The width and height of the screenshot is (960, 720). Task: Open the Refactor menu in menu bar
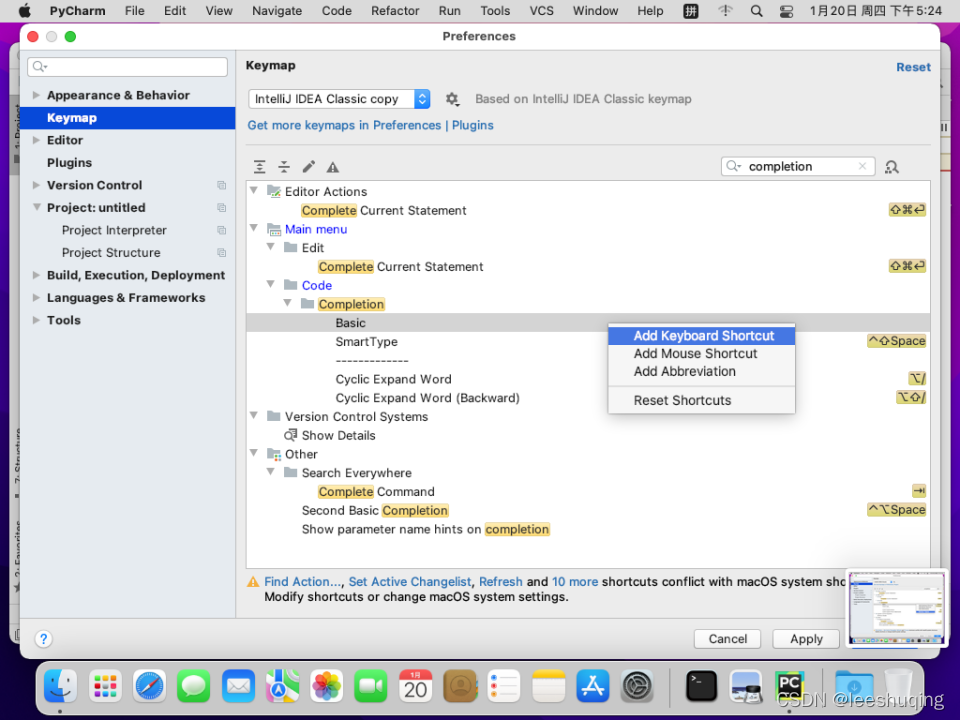[395, 11]
